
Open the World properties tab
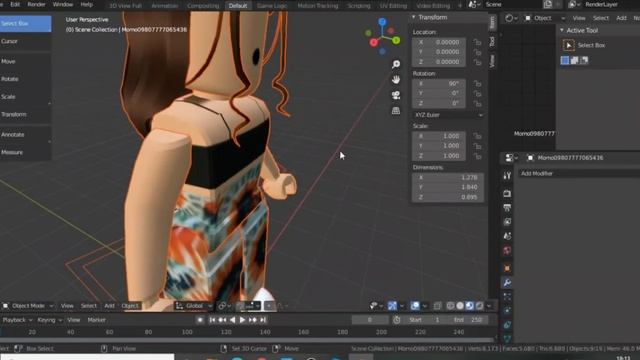pyautogui.click(x=507, y=250)
